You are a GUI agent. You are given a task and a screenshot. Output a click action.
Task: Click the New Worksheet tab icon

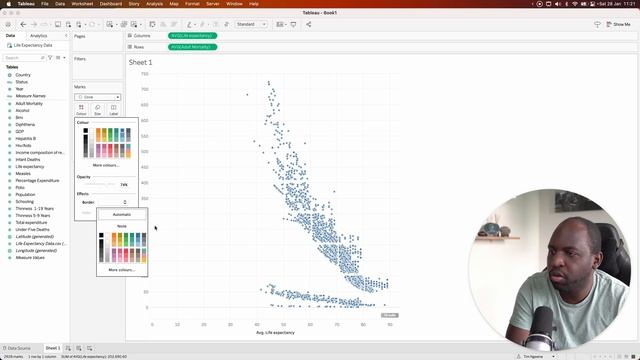(x=68, y=348)
